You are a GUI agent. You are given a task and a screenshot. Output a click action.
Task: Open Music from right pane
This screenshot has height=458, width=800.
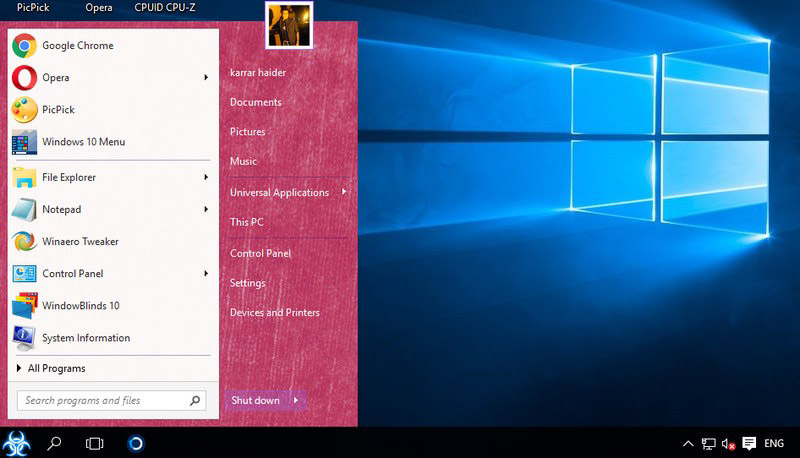pyautogui.click(x=243, y=161)
